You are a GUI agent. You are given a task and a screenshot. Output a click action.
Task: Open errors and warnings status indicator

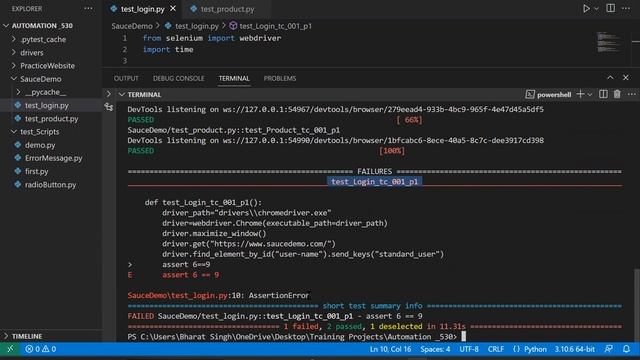[40, 349]
